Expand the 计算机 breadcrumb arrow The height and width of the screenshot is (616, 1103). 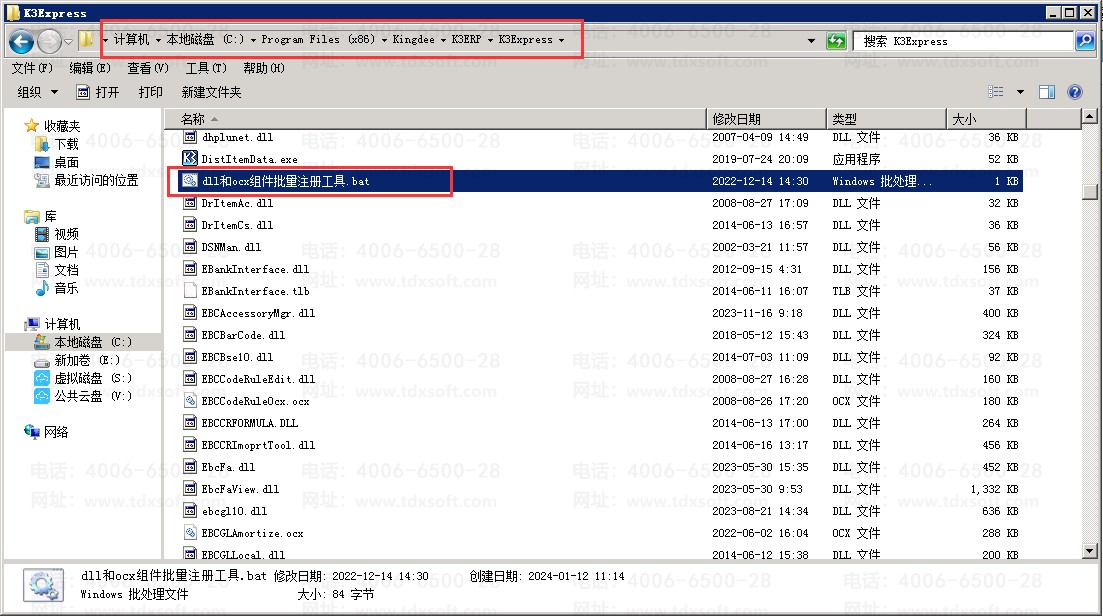pyautogui.click(x=158, y=40)
